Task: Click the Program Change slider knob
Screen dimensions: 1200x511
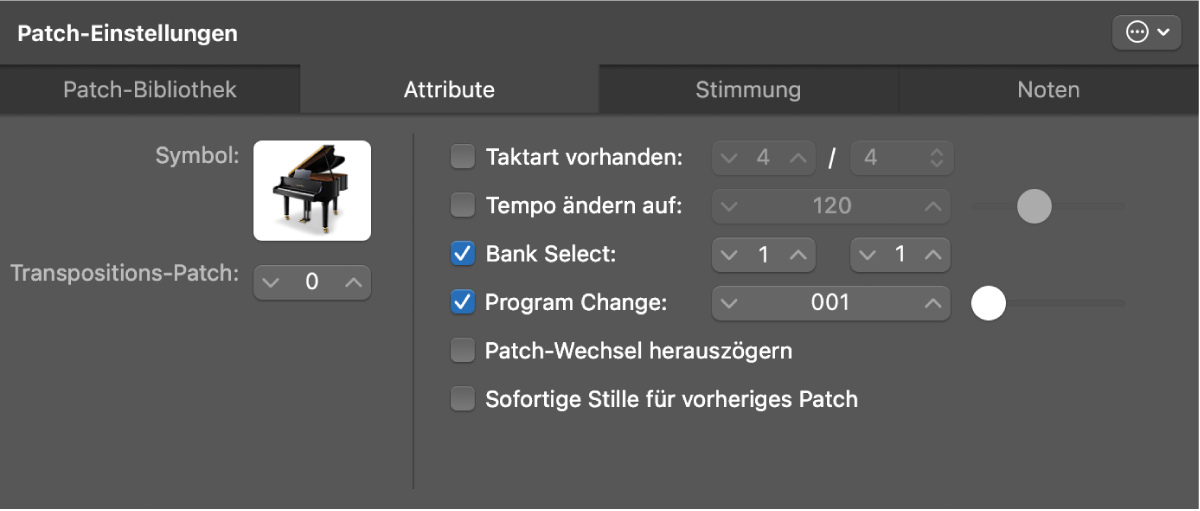Action: pyautogui.click(x=989, y=303)
